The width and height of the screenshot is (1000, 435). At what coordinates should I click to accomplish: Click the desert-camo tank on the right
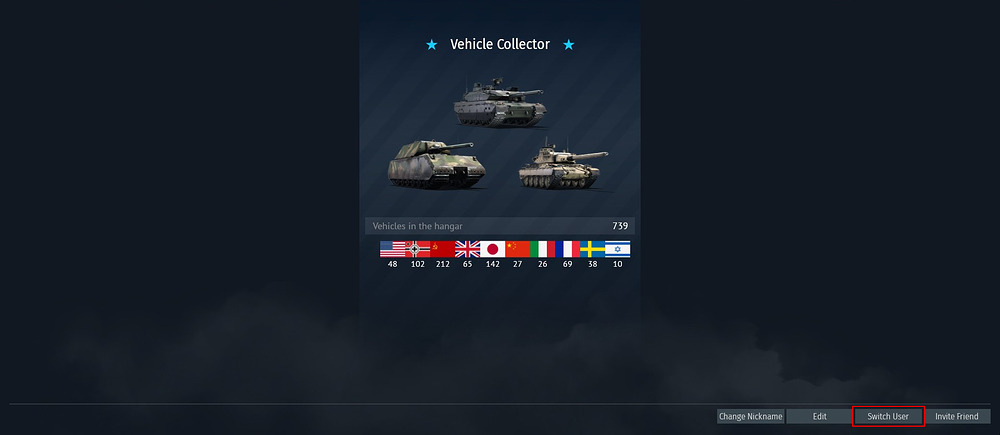(562, 166)
